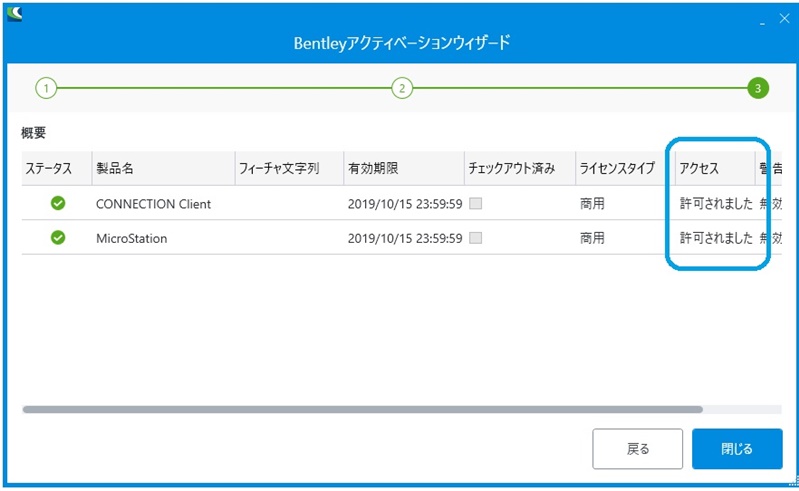The width and height of the screenshot is (799, 491).
Task: Close the wizard with the X icon
Action: (x=784, y=18)
